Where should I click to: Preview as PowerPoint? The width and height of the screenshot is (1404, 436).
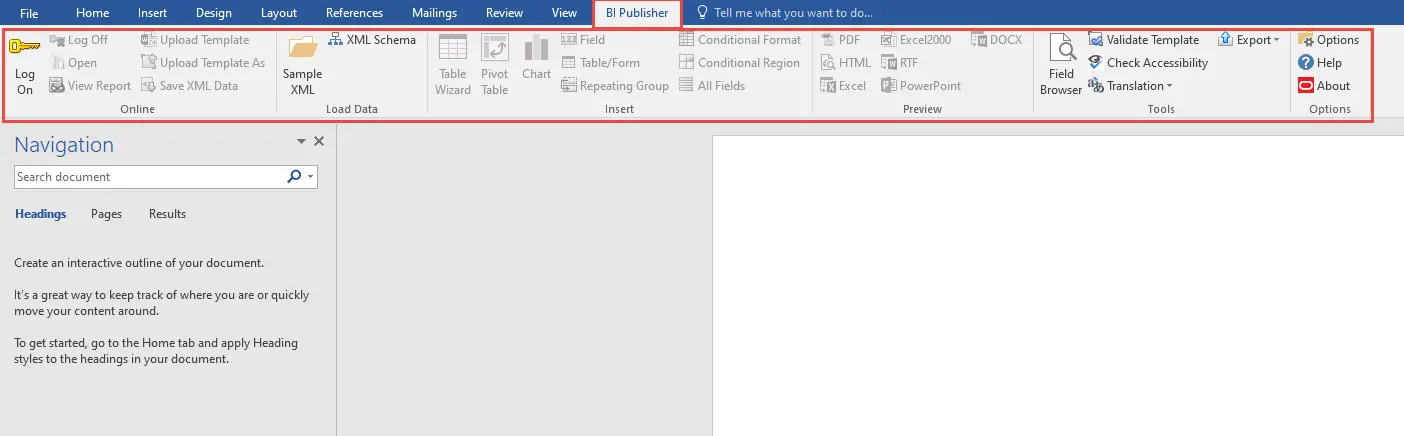pos(921,86)
